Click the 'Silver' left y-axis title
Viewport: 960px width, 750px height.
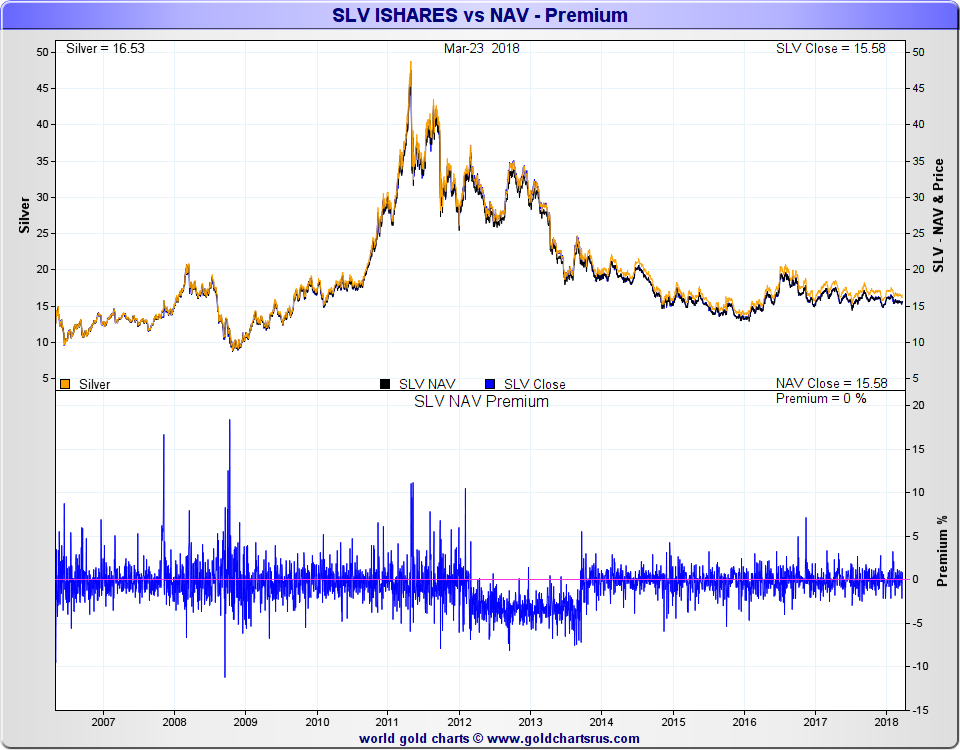pyautogui.click(x=24, y=215)
